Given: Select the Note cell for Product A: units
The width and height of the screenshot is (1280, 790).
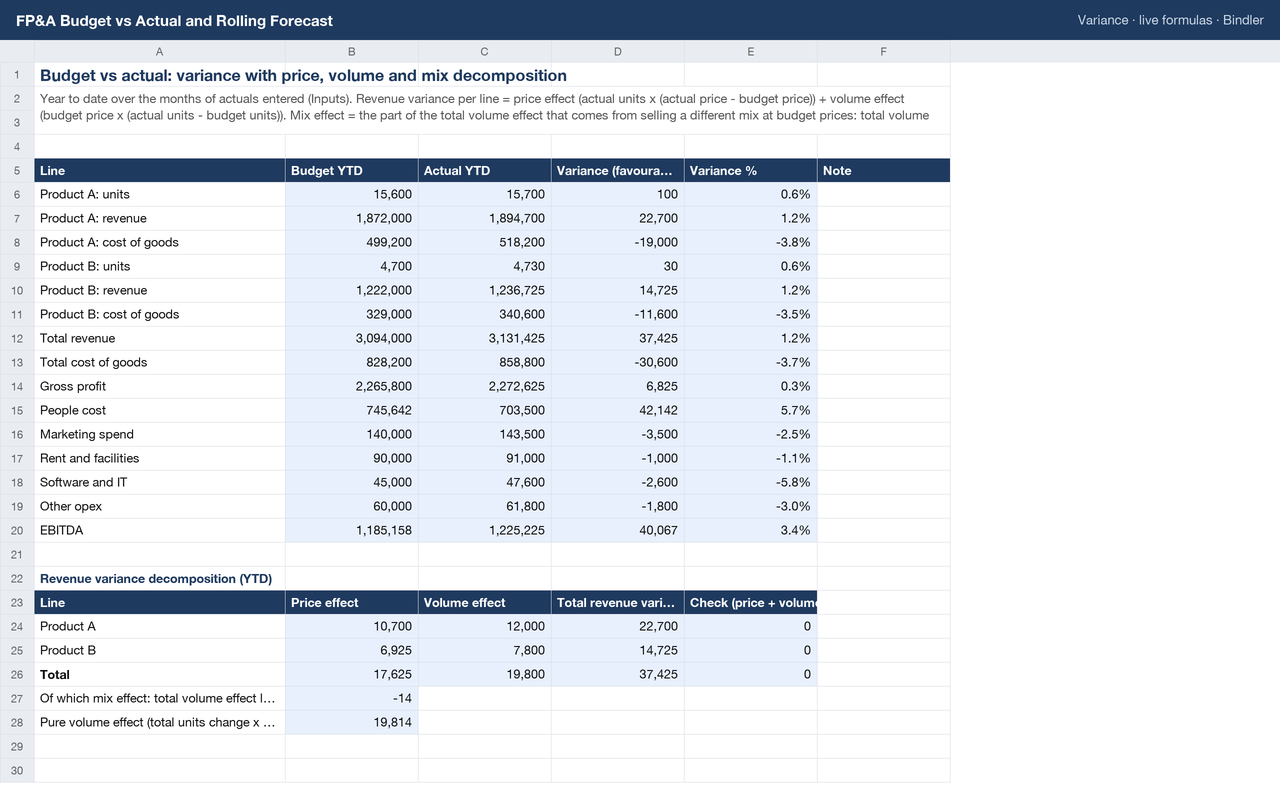Looking at the screenshot, I should coord(884,194).
